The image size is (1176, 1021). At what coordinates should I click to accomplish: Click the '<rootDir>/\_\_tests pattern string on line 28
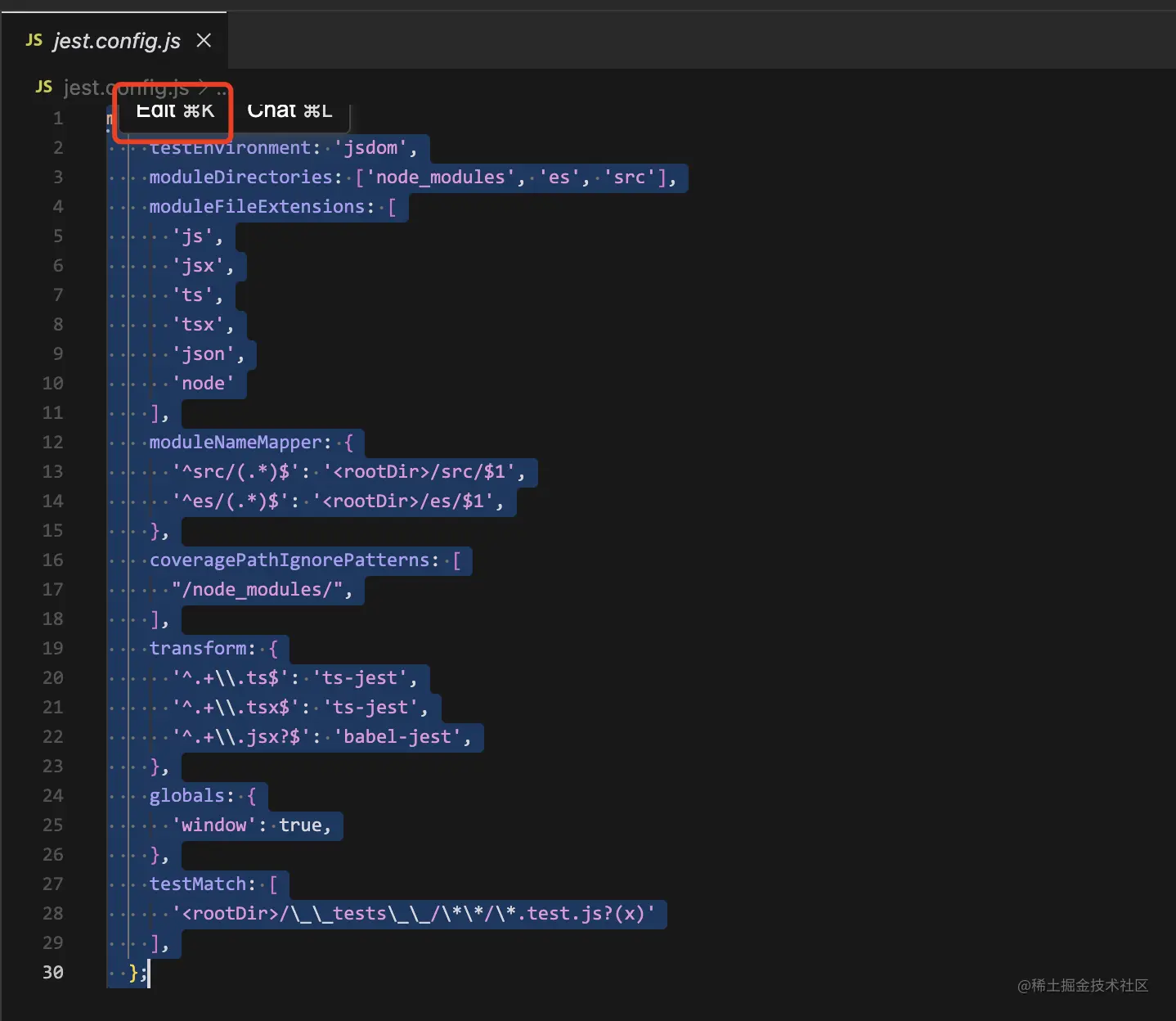(414, 913)
